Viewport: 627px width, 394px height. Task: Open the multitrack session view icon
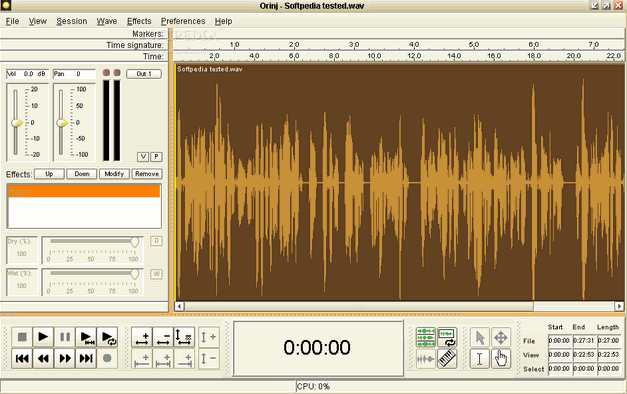pyautogui.click(x=426, y=337)
